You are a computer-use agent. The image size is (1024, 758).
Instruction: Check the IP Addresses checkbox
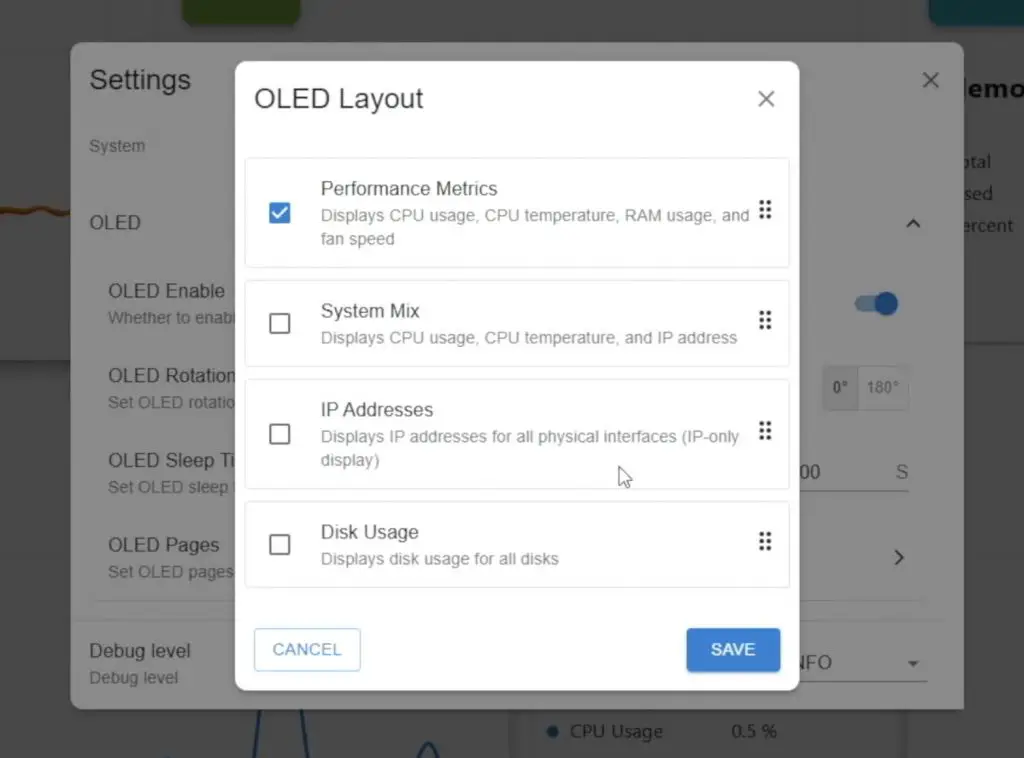(279, 433)
